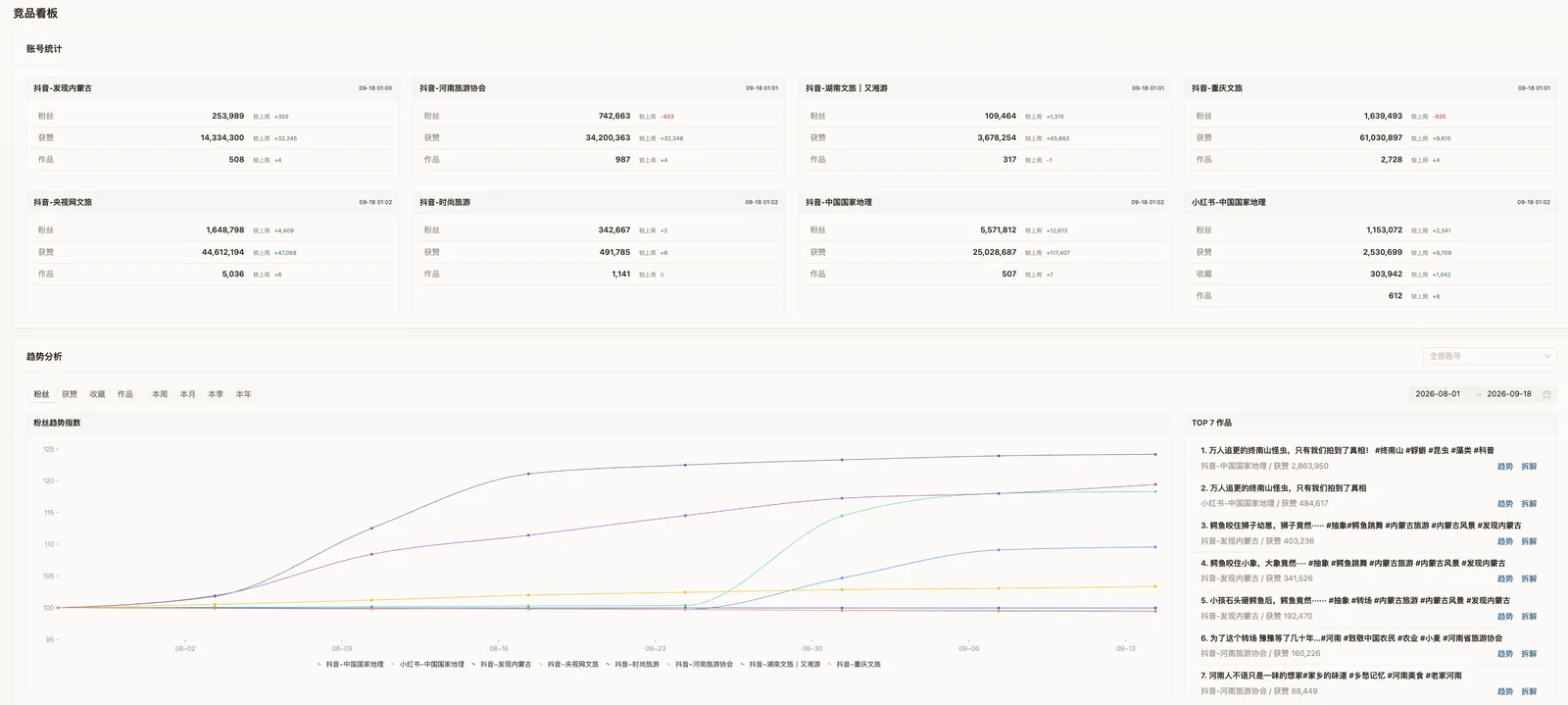
Task: Choose the 本月 time range
Action: (x=187, y=394)
